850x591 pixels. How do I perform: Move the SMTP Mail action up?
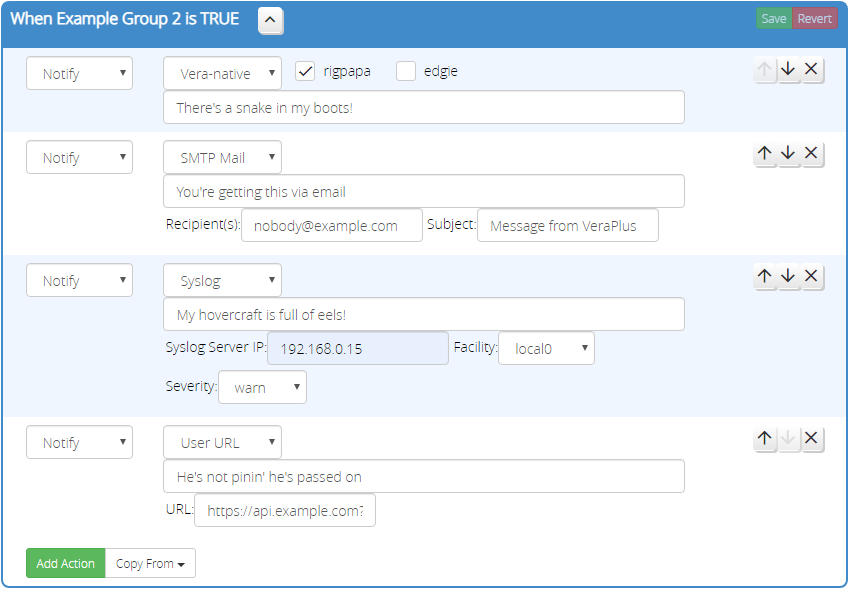pyautogui.click(x=765, y=153)
